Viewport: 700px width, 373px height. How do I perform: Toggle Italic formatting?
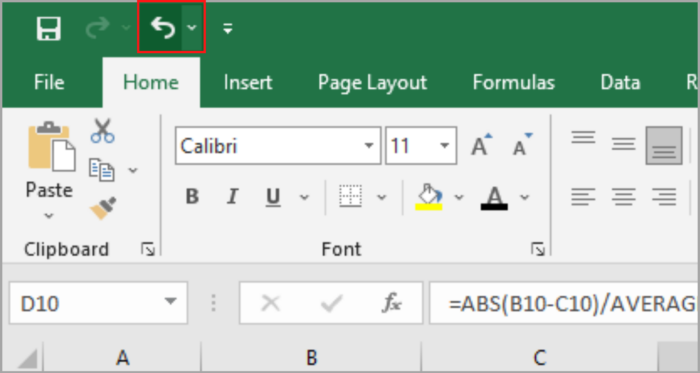(232, 196)
